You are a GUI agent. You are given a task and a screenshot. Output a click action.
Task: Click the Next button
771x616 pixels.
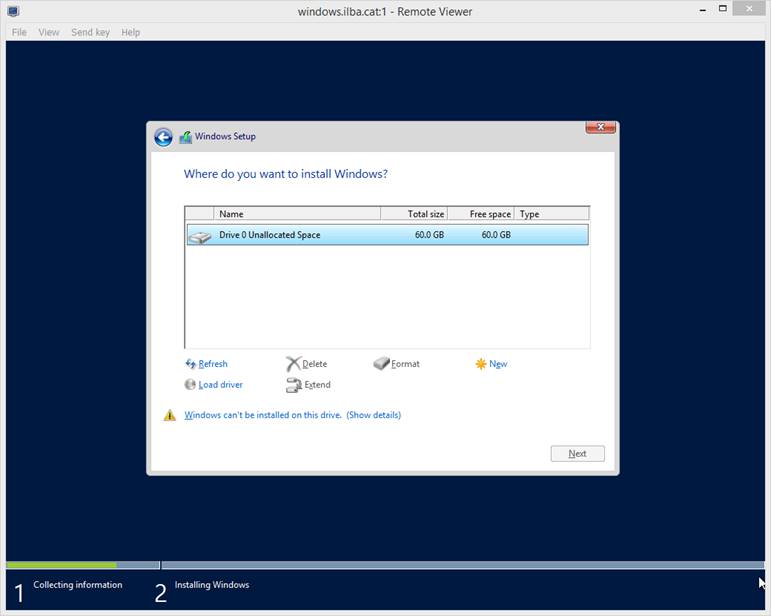pyautogui.click(x=577, y=454)
